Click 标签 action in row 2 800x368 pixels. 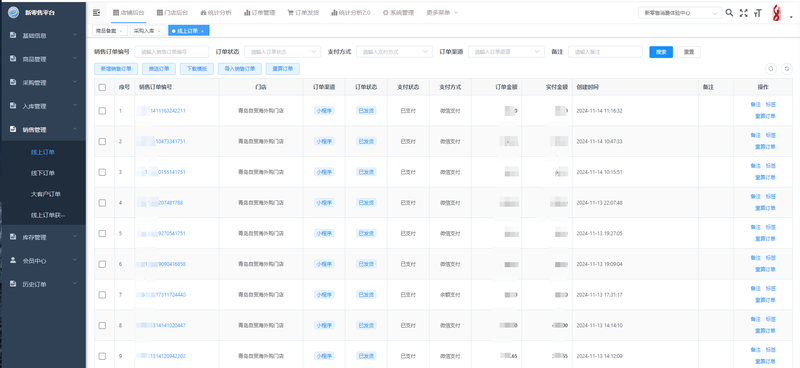[770, 136]
